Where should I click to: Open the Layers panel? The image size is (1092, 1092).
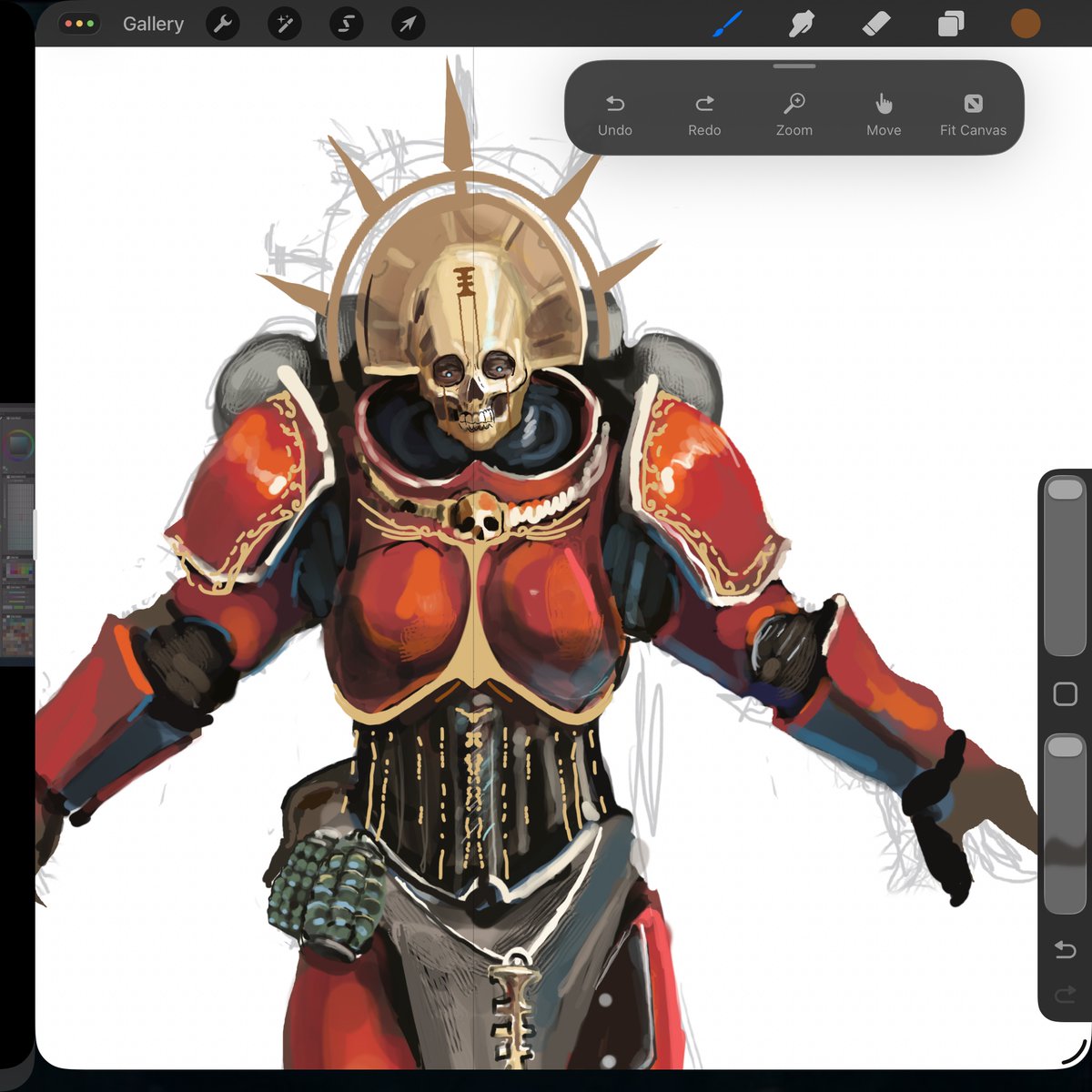[x=951, y=24]
